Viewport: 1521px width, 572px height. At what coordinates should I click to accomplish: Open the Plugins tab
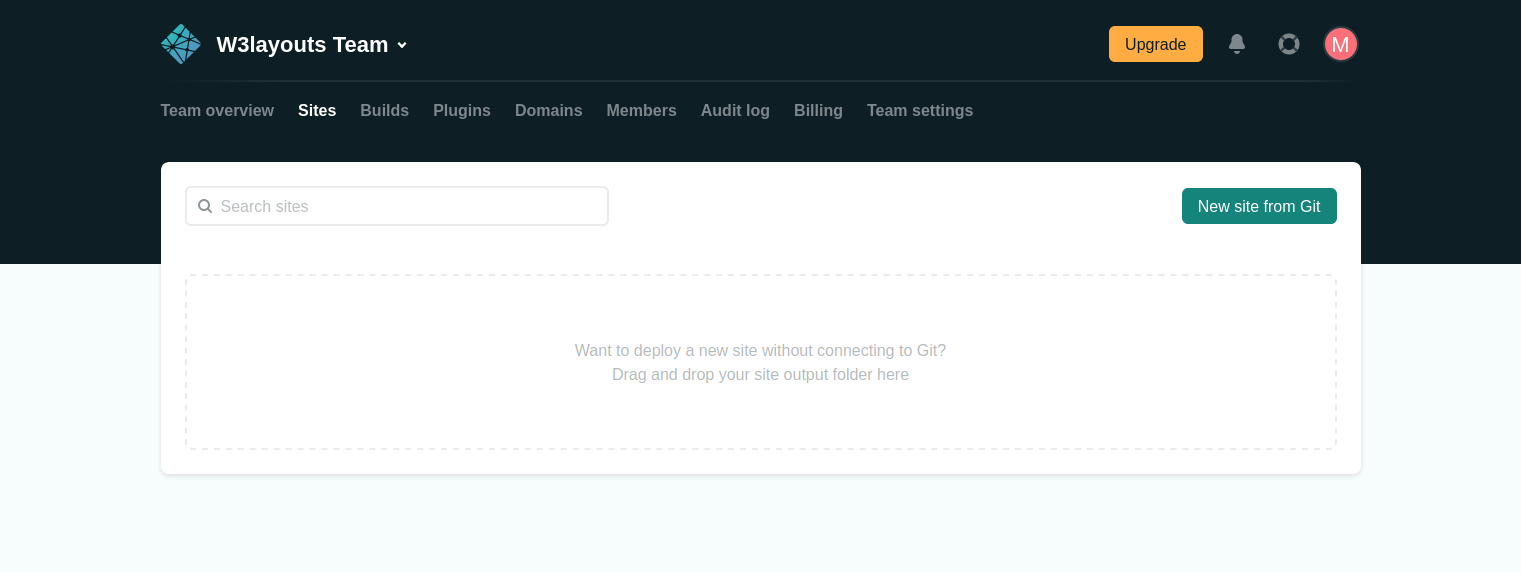(x=462, y=110)
